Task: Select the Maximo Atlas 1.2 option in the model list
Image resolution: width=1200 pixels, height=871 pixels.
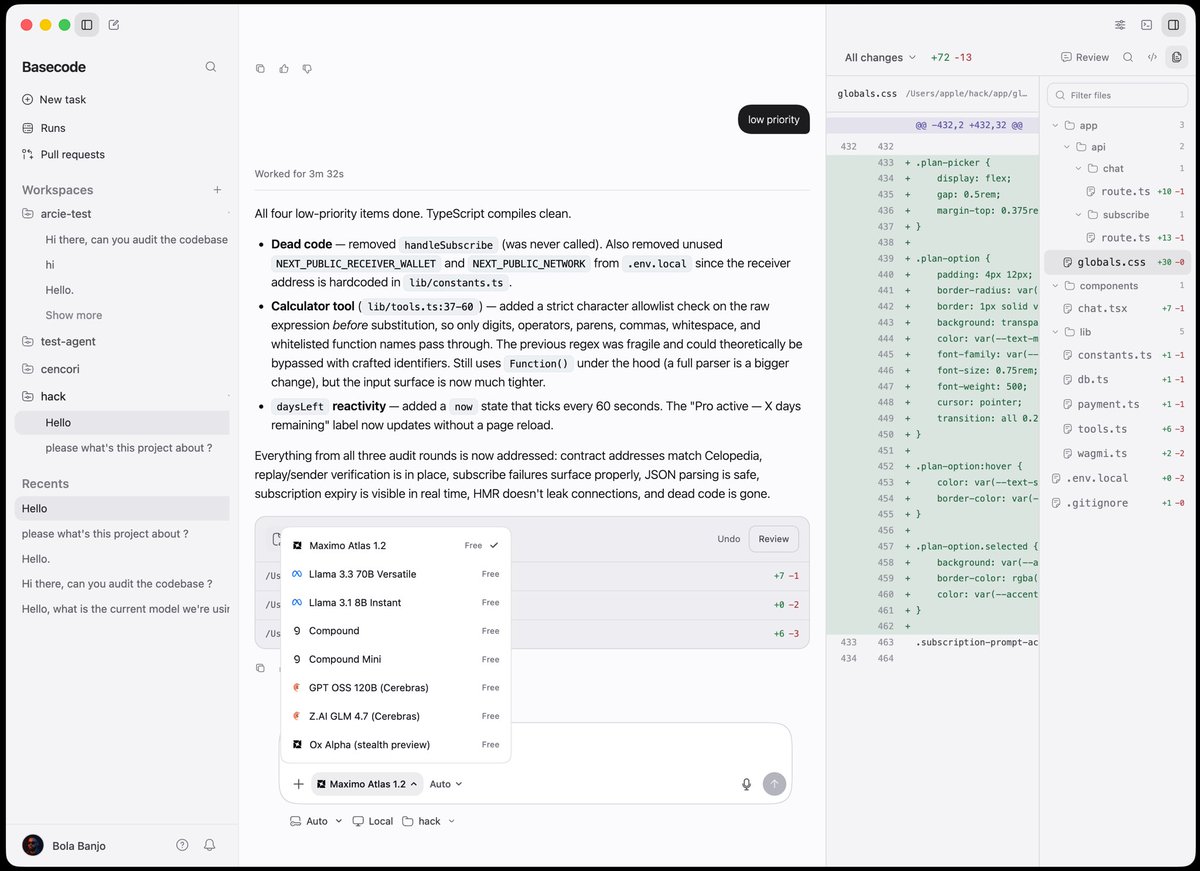Action: (x=396, y=545)
